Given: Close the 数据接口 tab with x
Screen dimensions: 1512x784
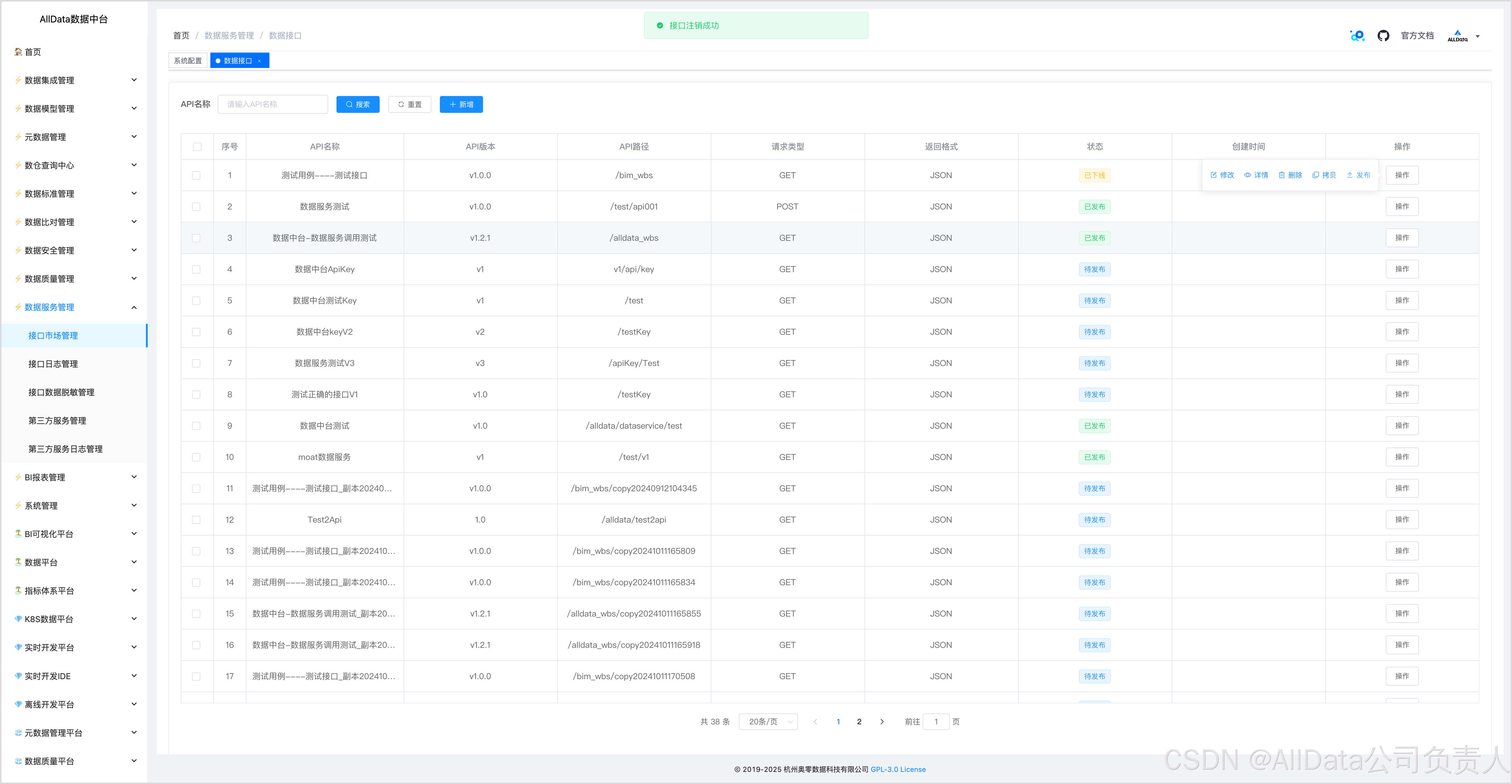Looking at the screenshot, I should (259, 61).
